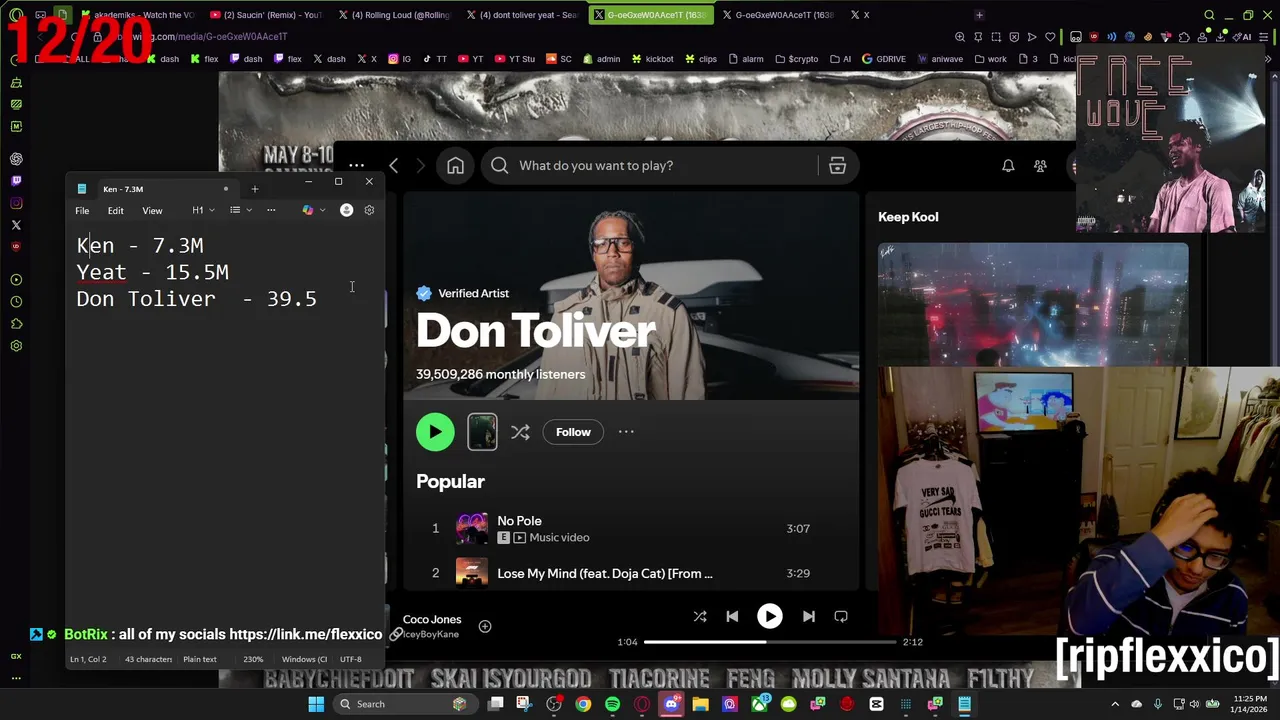Click UTF-8 encoding in Notepad status bar
1280x720 pixels.
[350, 659]
